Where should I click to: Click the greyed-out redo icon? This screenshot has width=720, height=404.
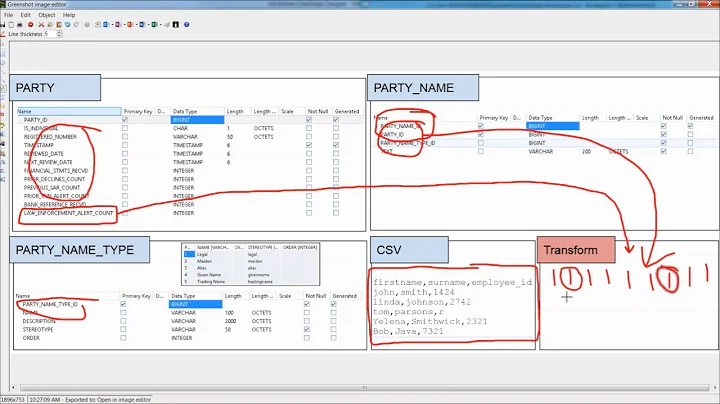(x=76, y=25)
